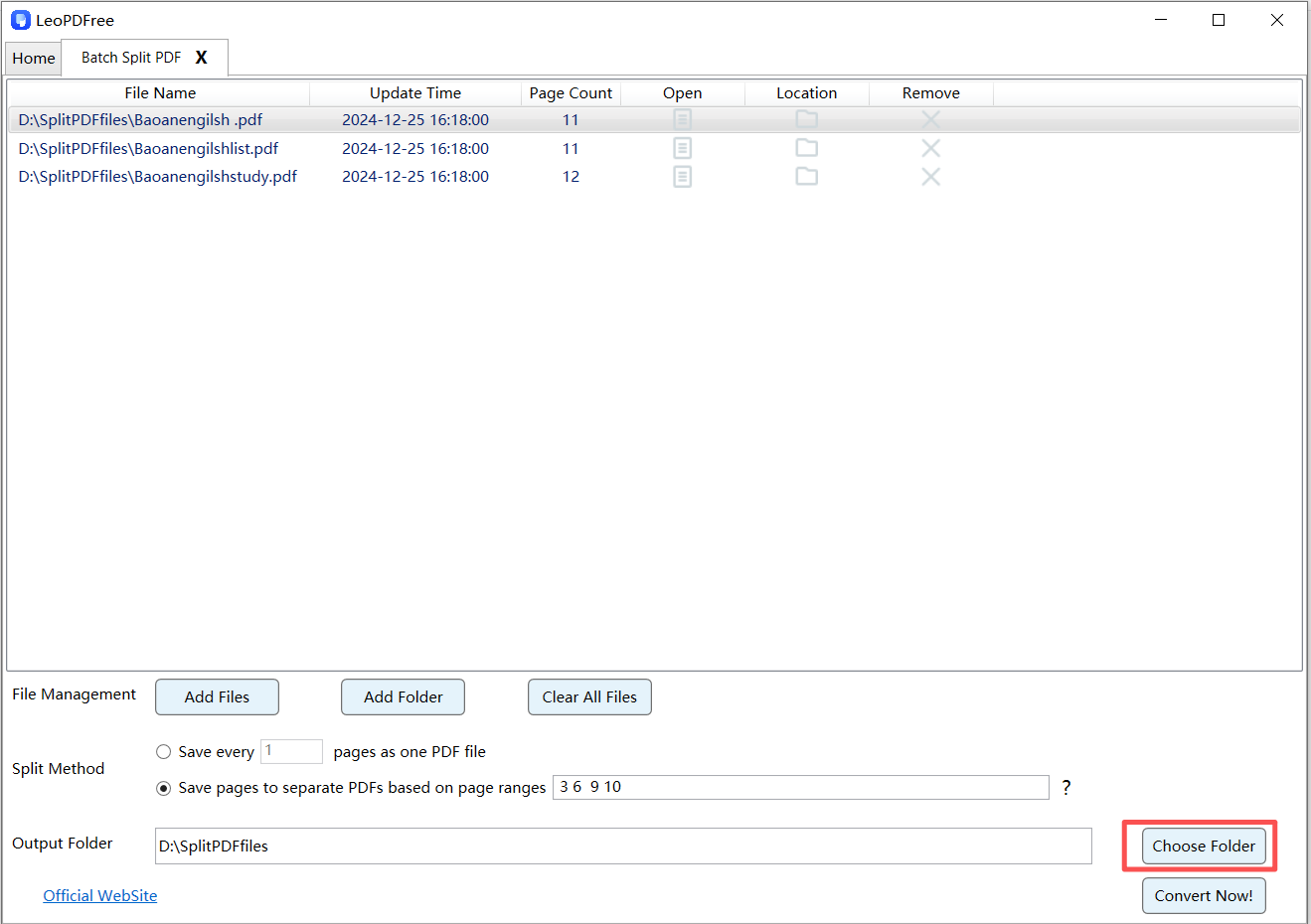Remove Baoanengilshlist.pdf from the list
The width and height of the screenshot is (1311, 924).
[930, 148]
